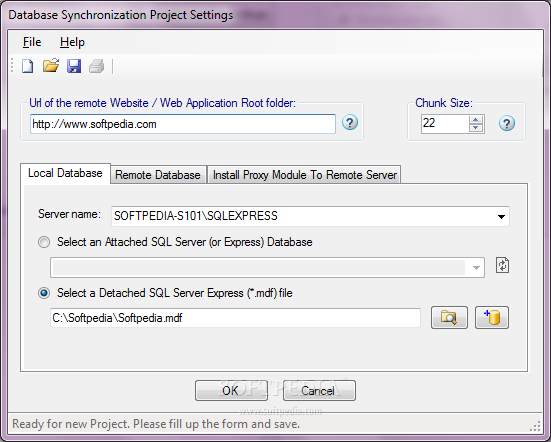
Task: Click the New project toolbar icon
Action: (28, 66)
